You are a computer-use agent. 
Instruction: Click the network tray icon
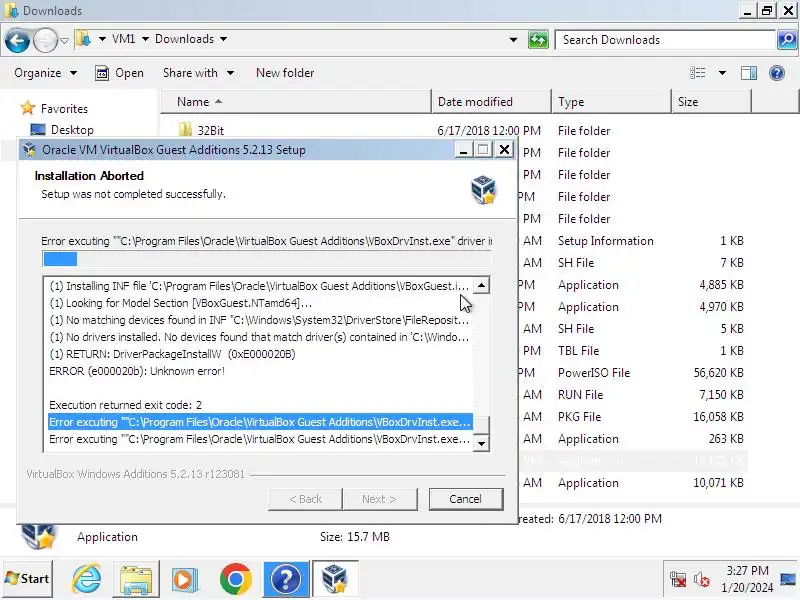coord(678,580)
